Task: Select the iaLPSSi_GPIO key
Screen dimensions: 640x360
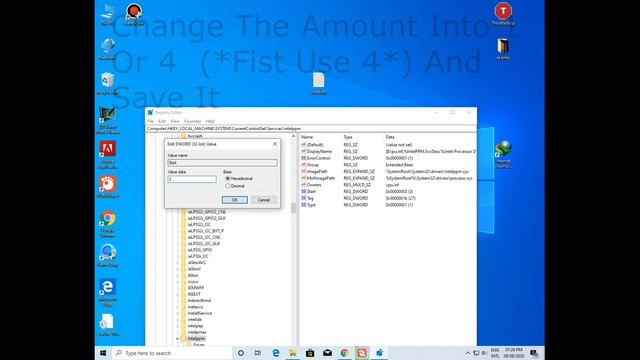Action: [200, 250]
